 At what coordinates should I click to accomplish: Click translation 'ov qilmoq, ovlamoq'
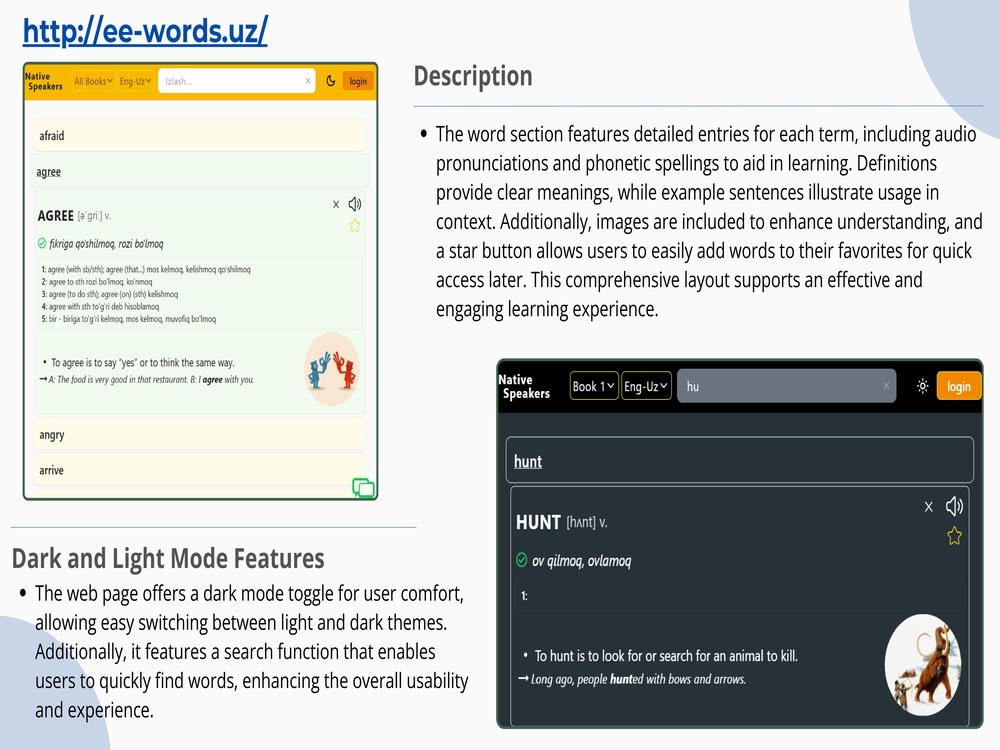click(x=582, y=561)
